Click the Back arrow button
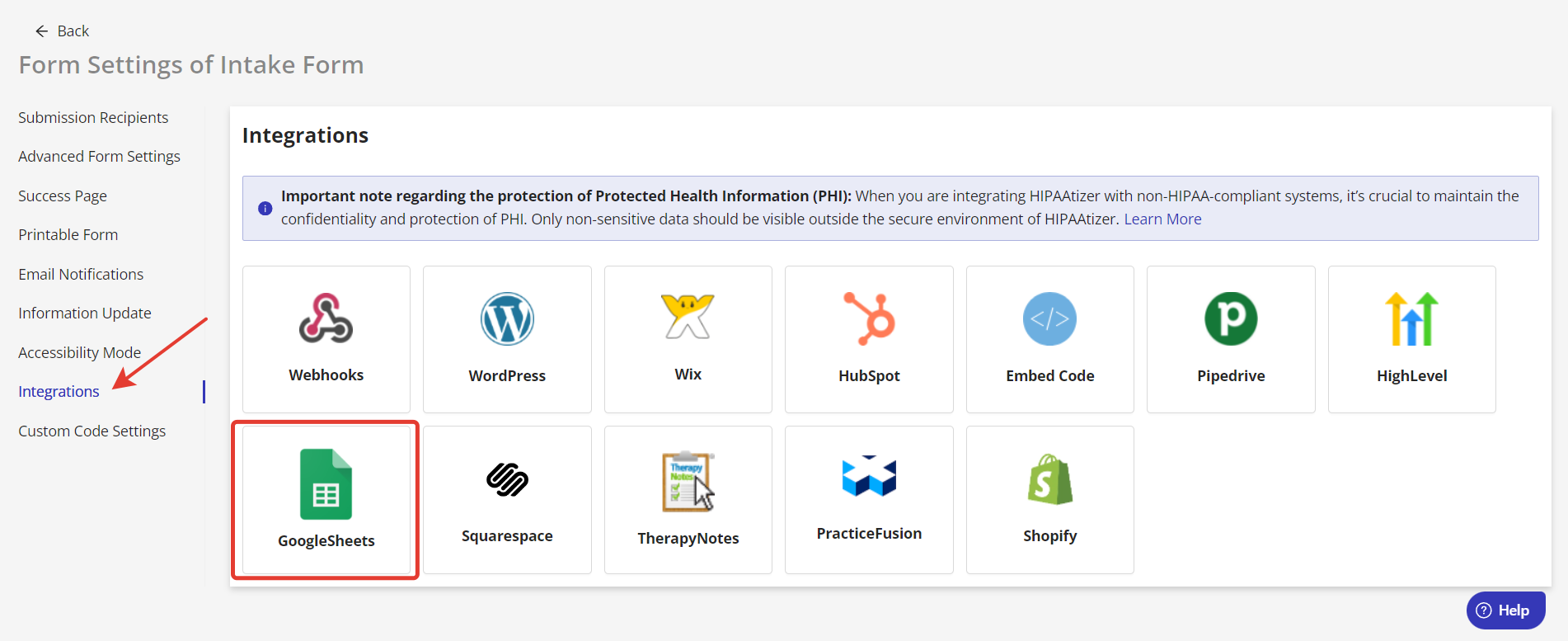Image resolution: width=1568 pixels, height=641 pixels. pyautogui.click(x=40, y=31)
